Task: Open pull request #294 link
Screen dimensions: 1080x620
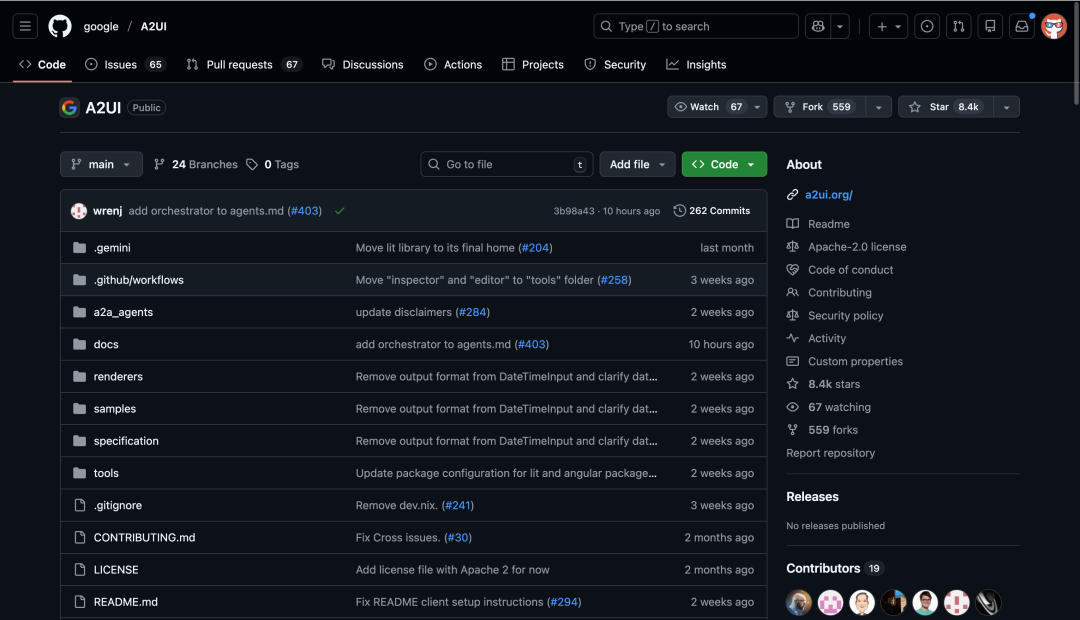Action: pos(564,602)
